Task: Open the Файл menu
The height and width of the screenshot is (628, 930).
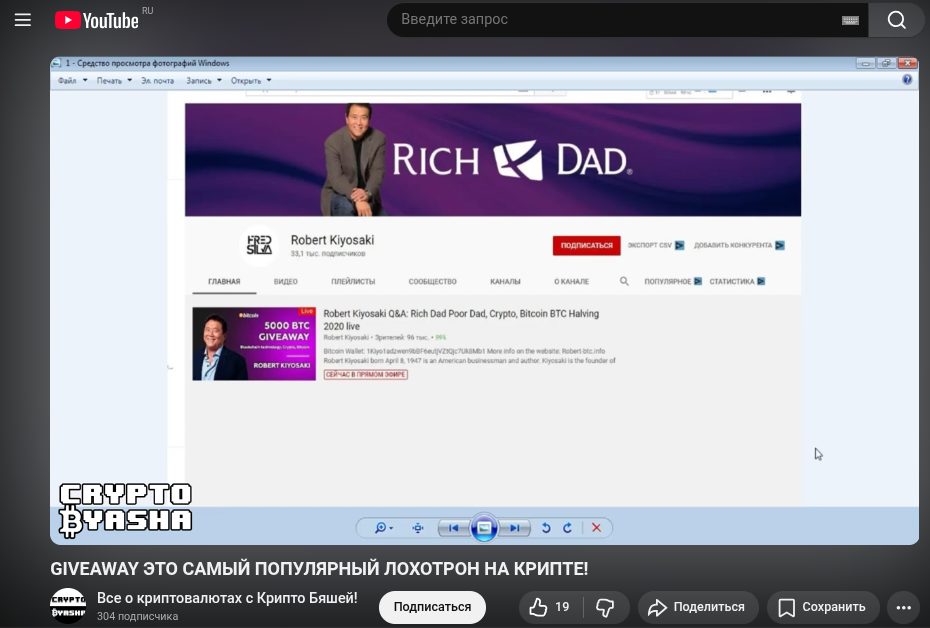Action: pyautogui.click(x=68, y=80)
